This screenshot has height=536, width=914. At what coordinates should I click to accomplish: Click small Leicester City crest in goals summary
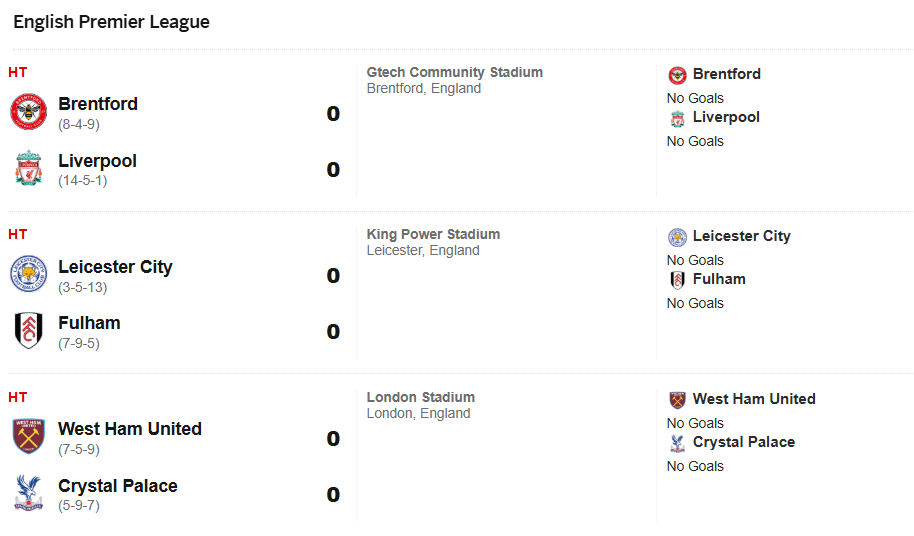[x=677, y=237]
